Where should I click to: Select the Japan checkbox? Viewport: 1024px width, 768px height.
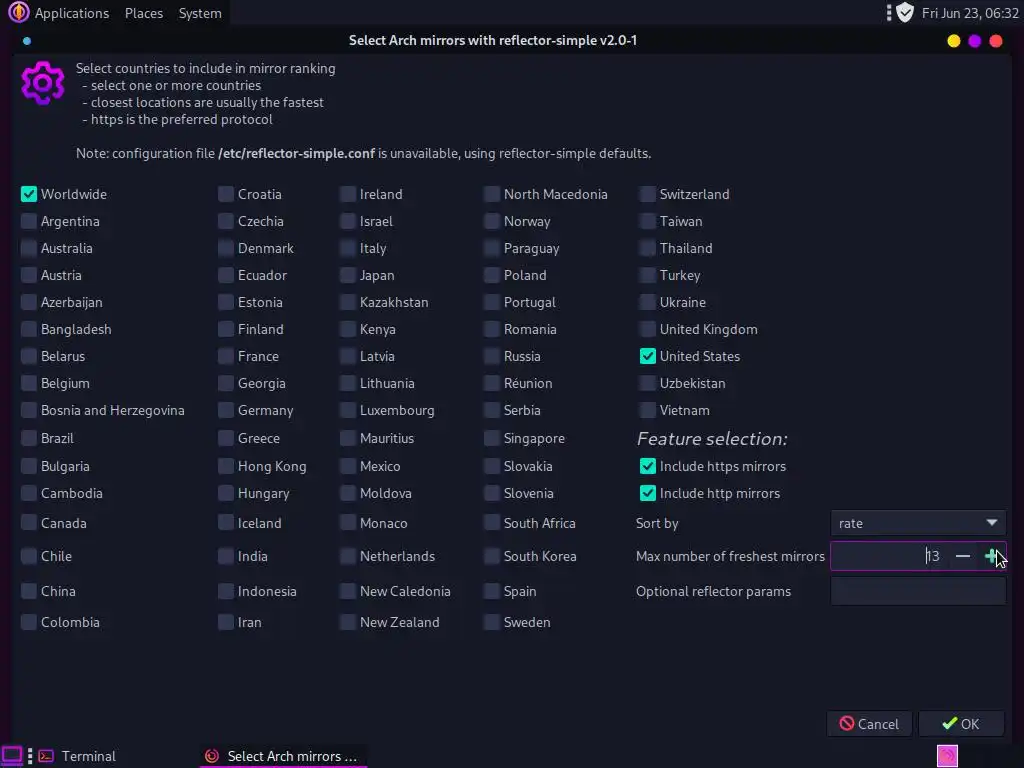point(347,275)
